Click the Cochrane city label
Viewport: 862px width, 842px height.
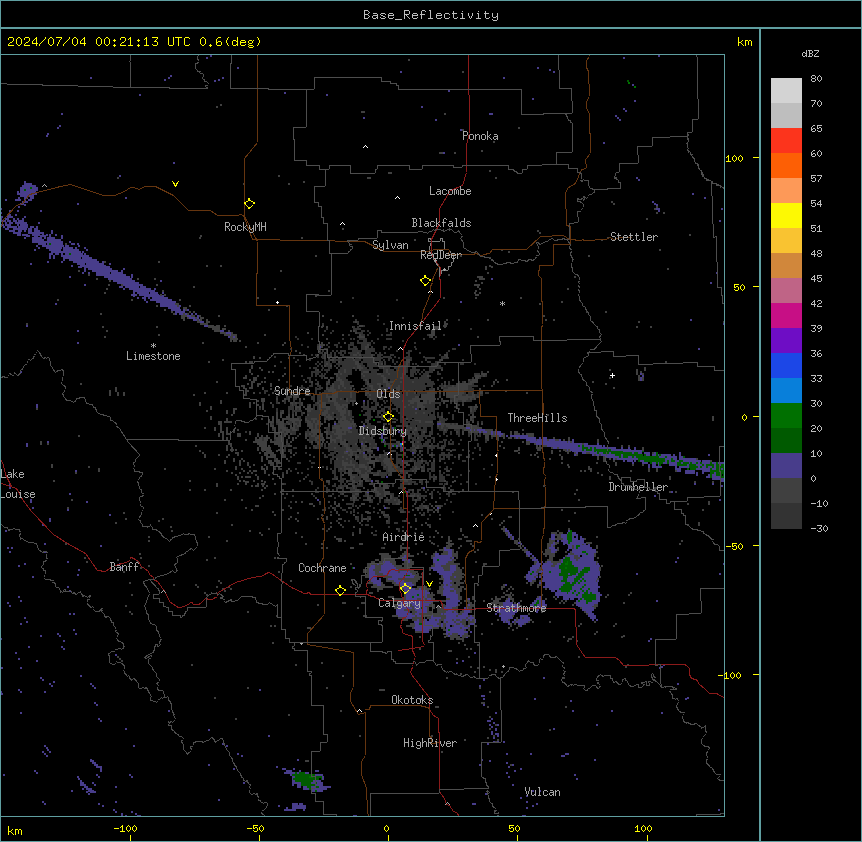coord(322,568)
